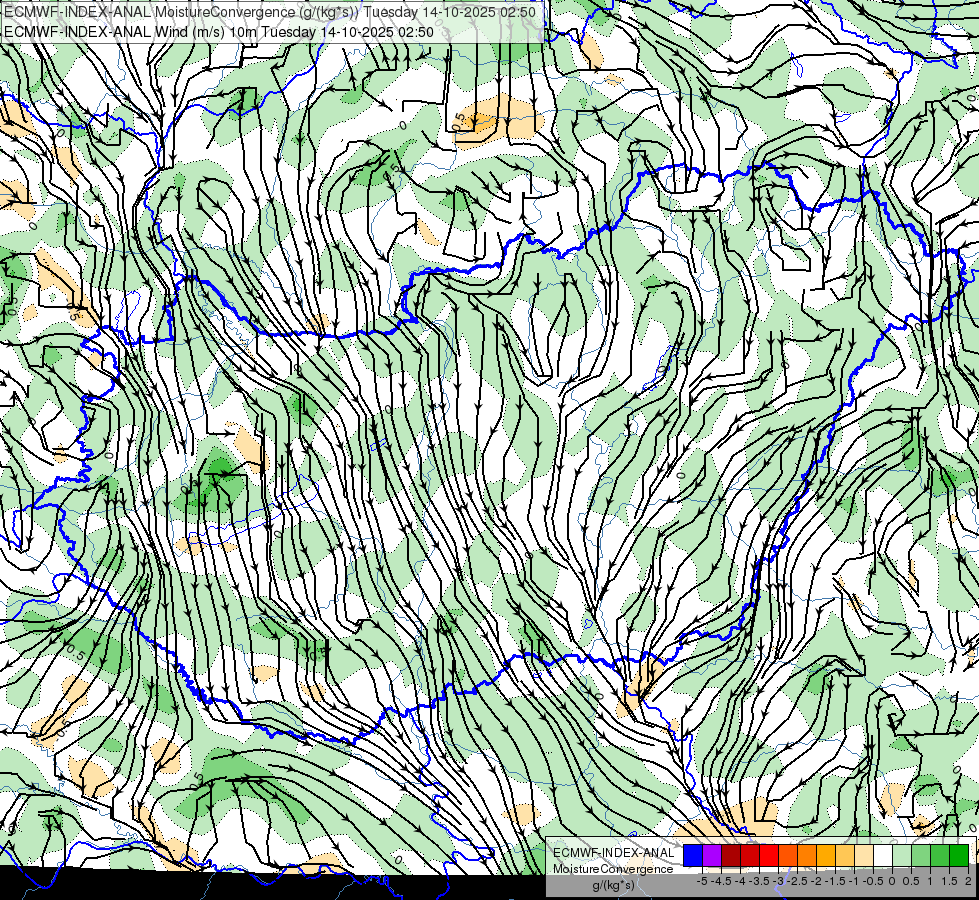
Task: Click the -4.5 tick label on the legend
Action: point(721,881)
